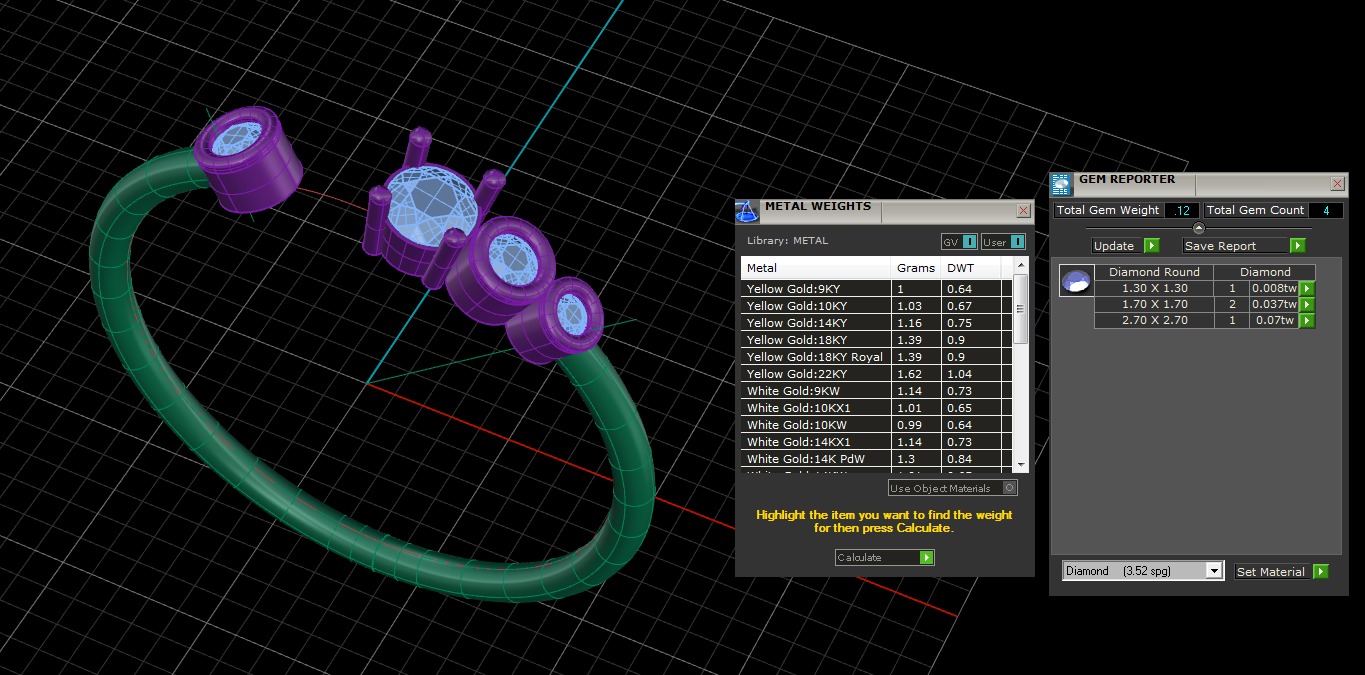Click the 0.008tw weight cell
1365x675 pixels.
click(x=1274, y=288)
